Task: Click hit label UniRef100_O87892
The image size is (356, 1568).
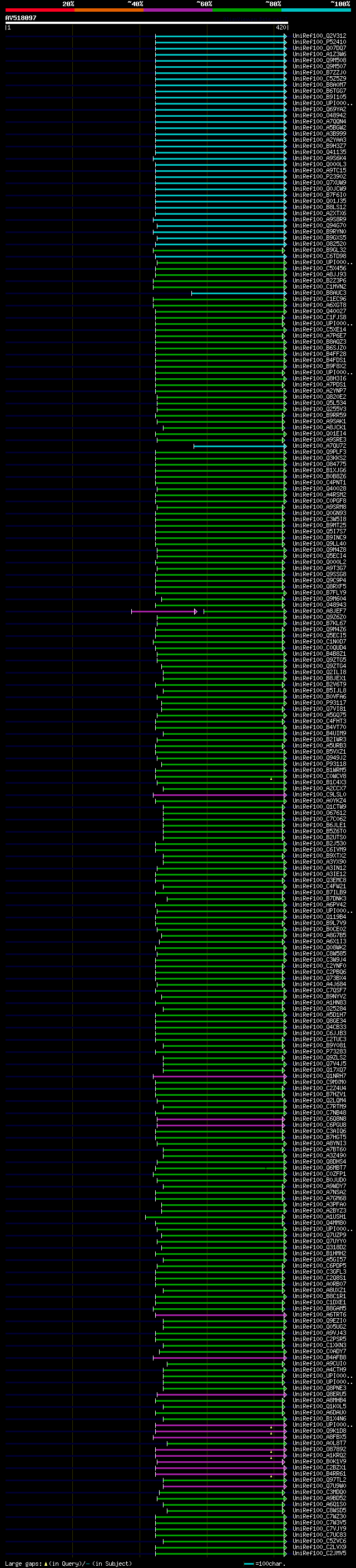Action: [x=319, y=1449]
